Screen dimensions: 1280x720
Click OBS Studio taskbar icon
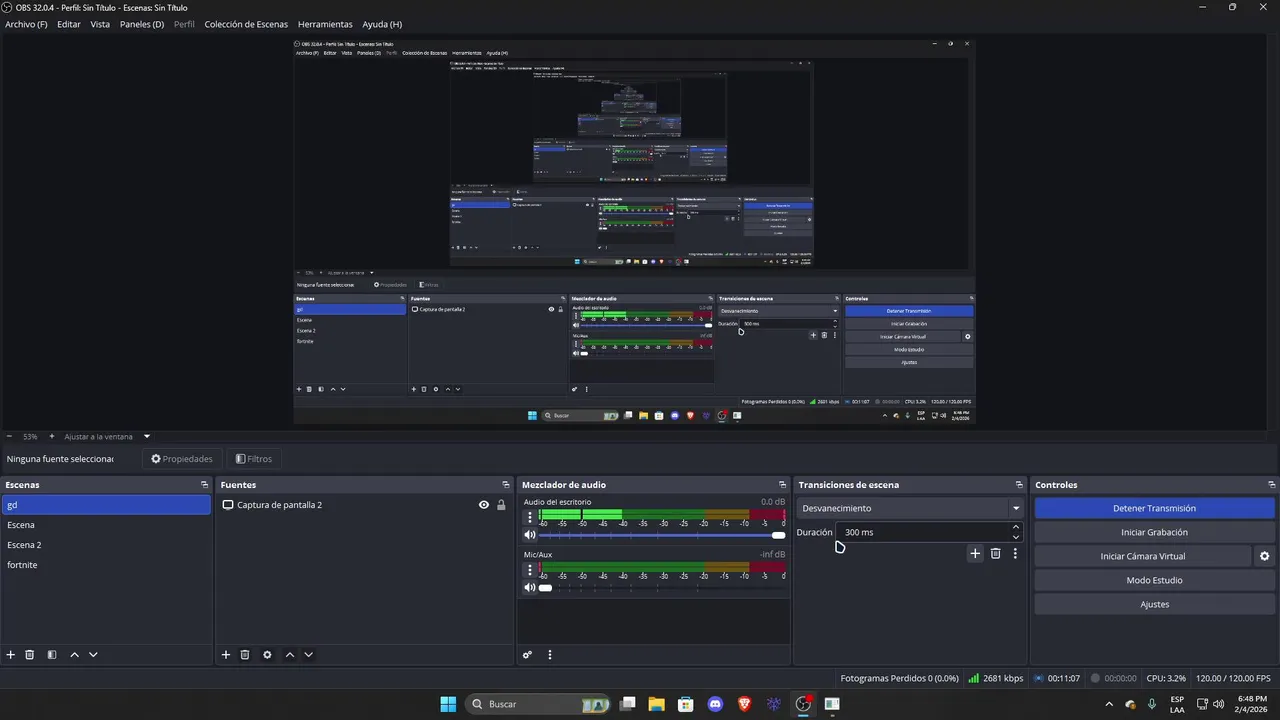coord(803,704)
